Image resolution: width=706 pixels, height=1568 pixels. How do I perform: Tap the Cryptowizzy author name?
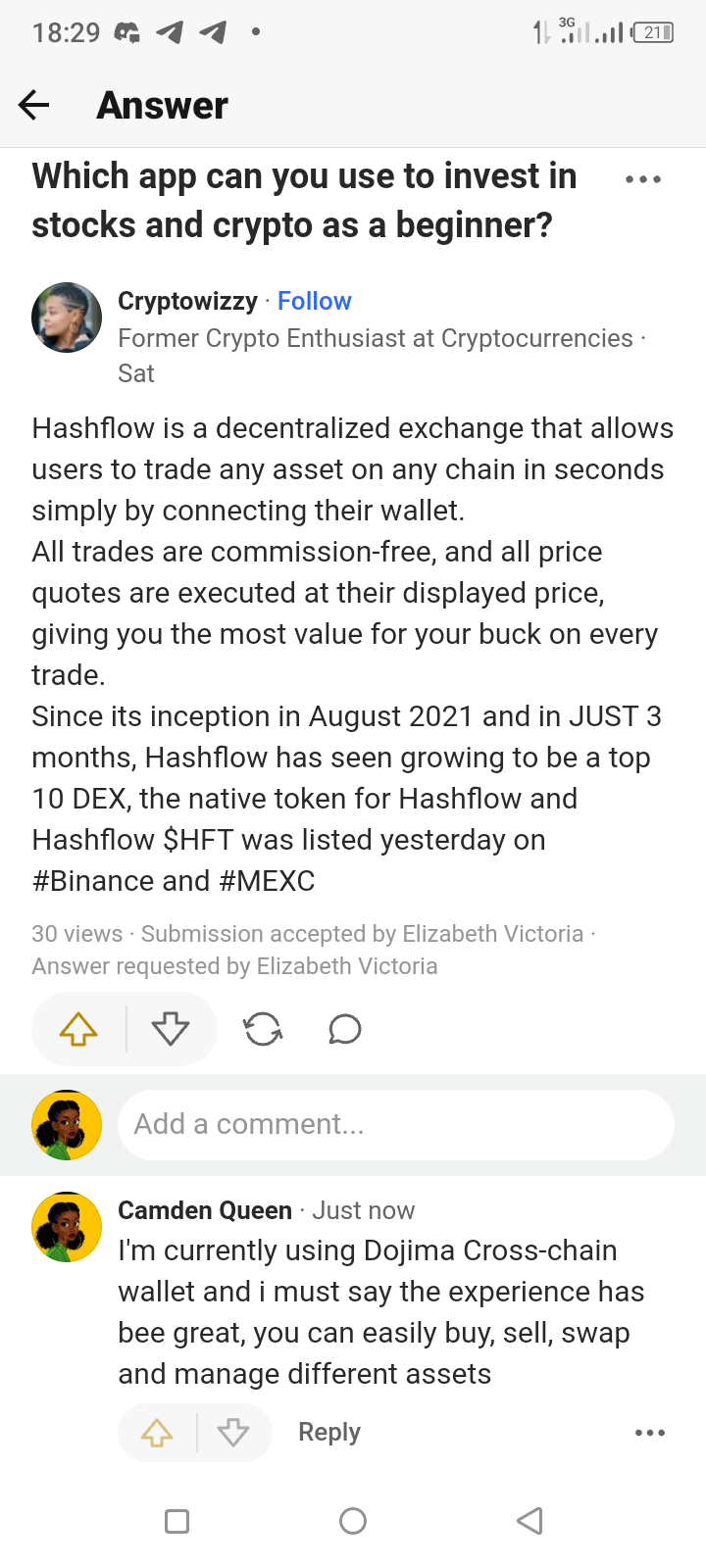[187, 301]
